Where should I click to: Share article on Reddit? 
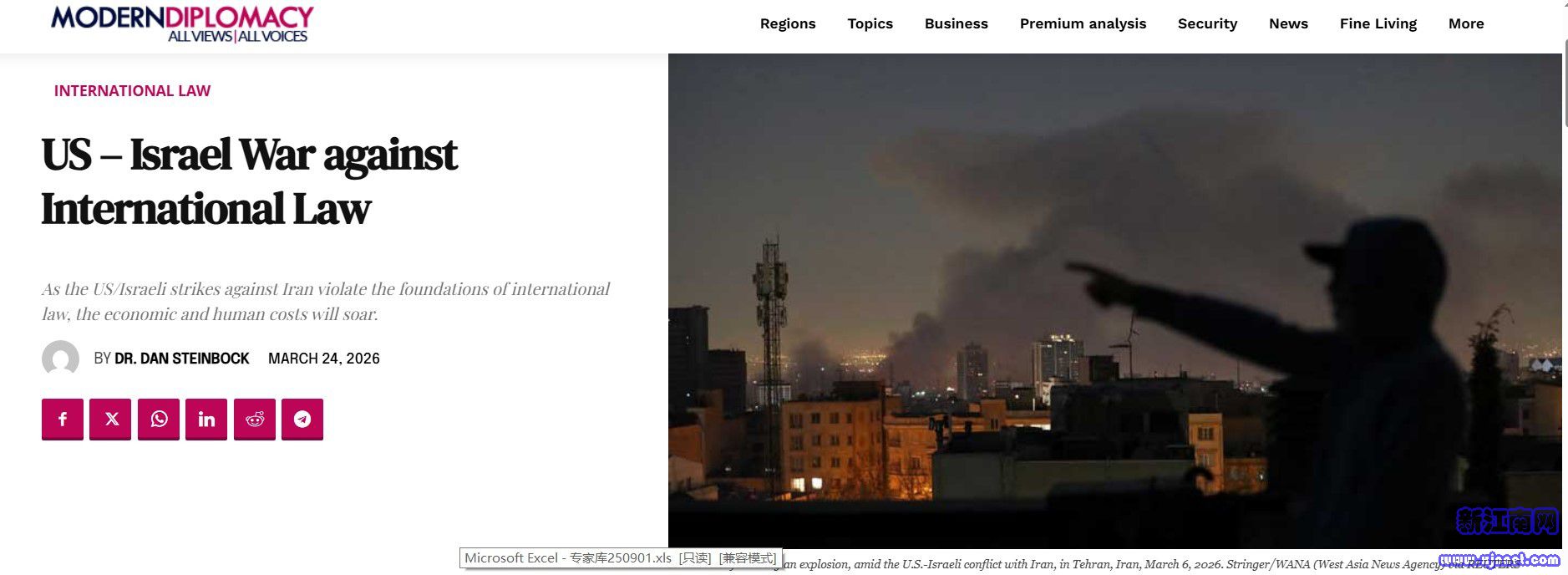point(255,419)
